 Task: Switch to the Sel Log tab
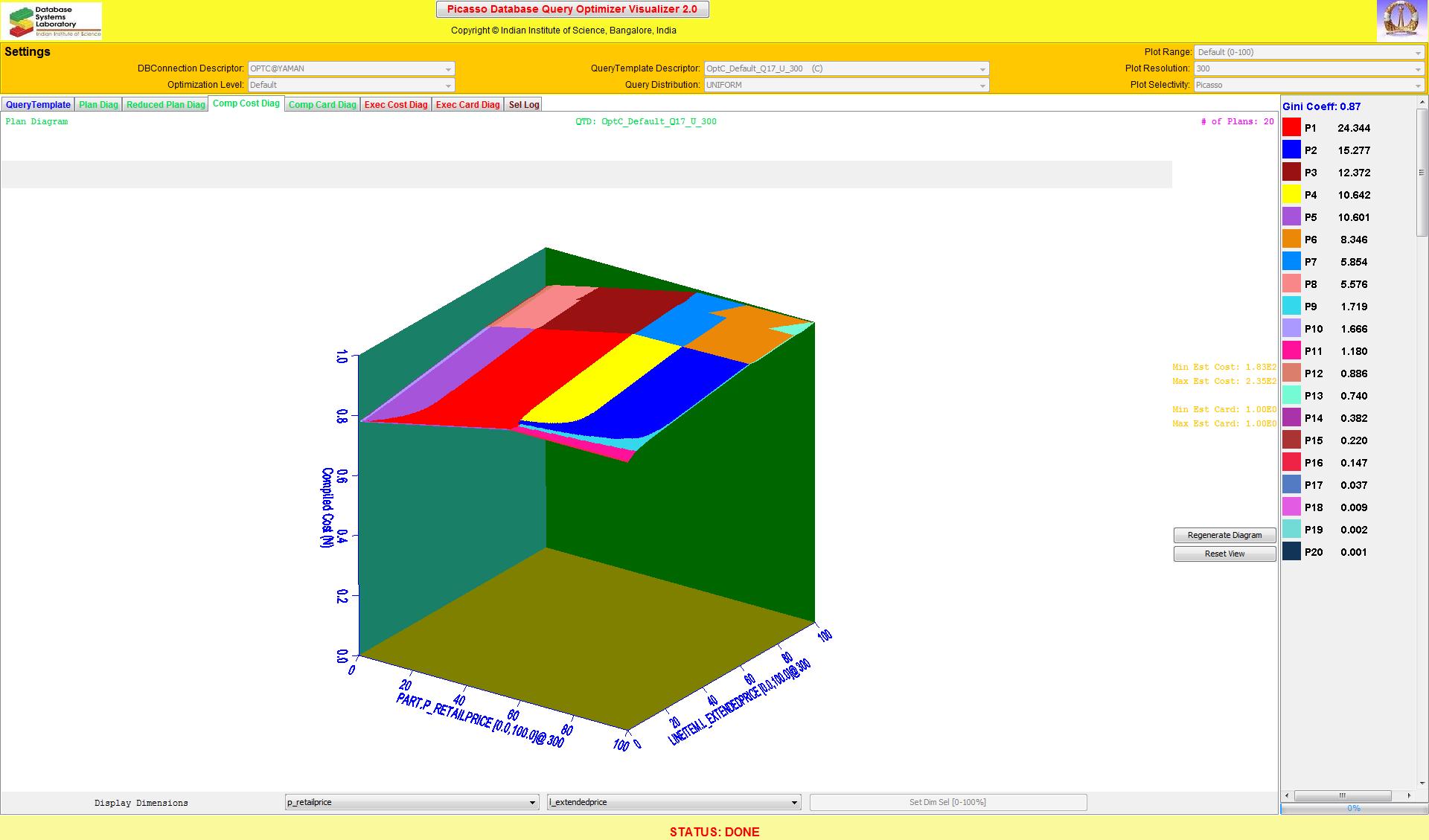point(523,105)
